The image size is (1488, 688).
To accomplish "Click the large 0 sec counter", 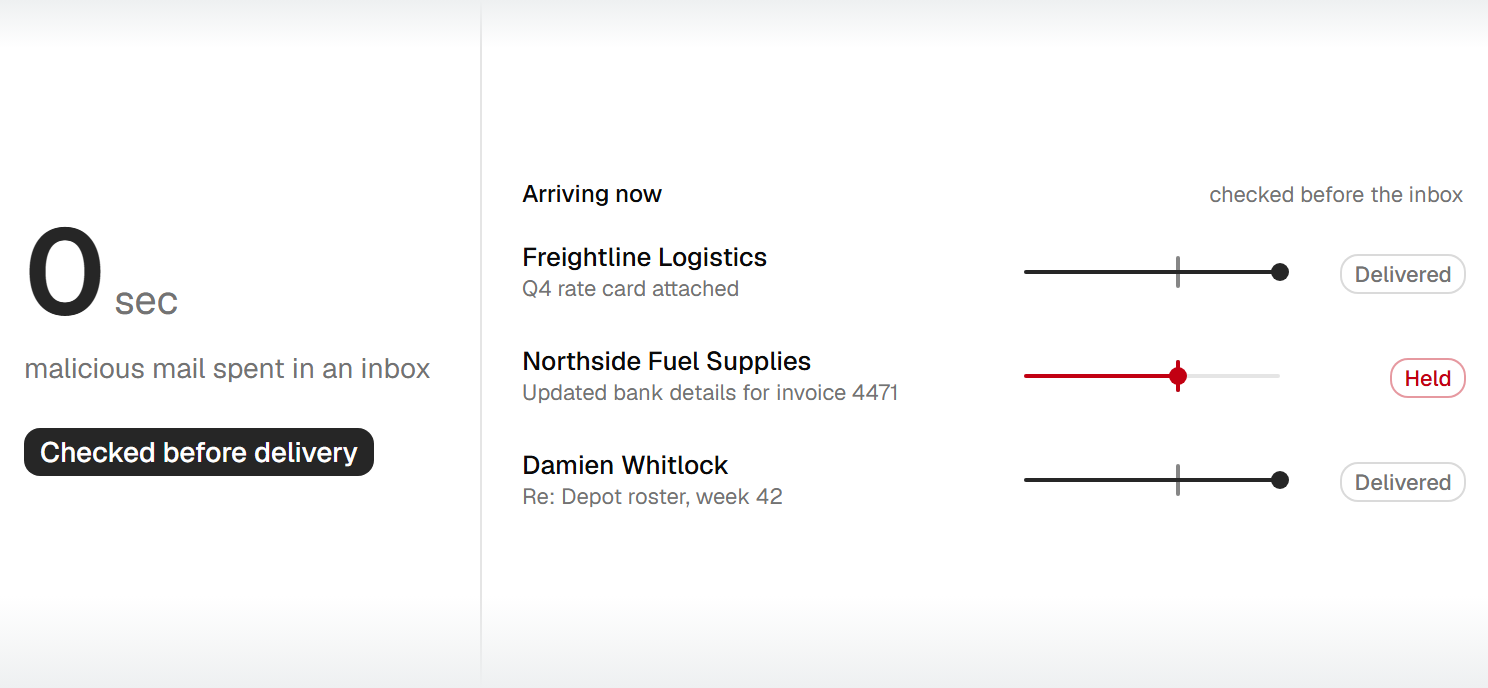I will tap(101, 273).
